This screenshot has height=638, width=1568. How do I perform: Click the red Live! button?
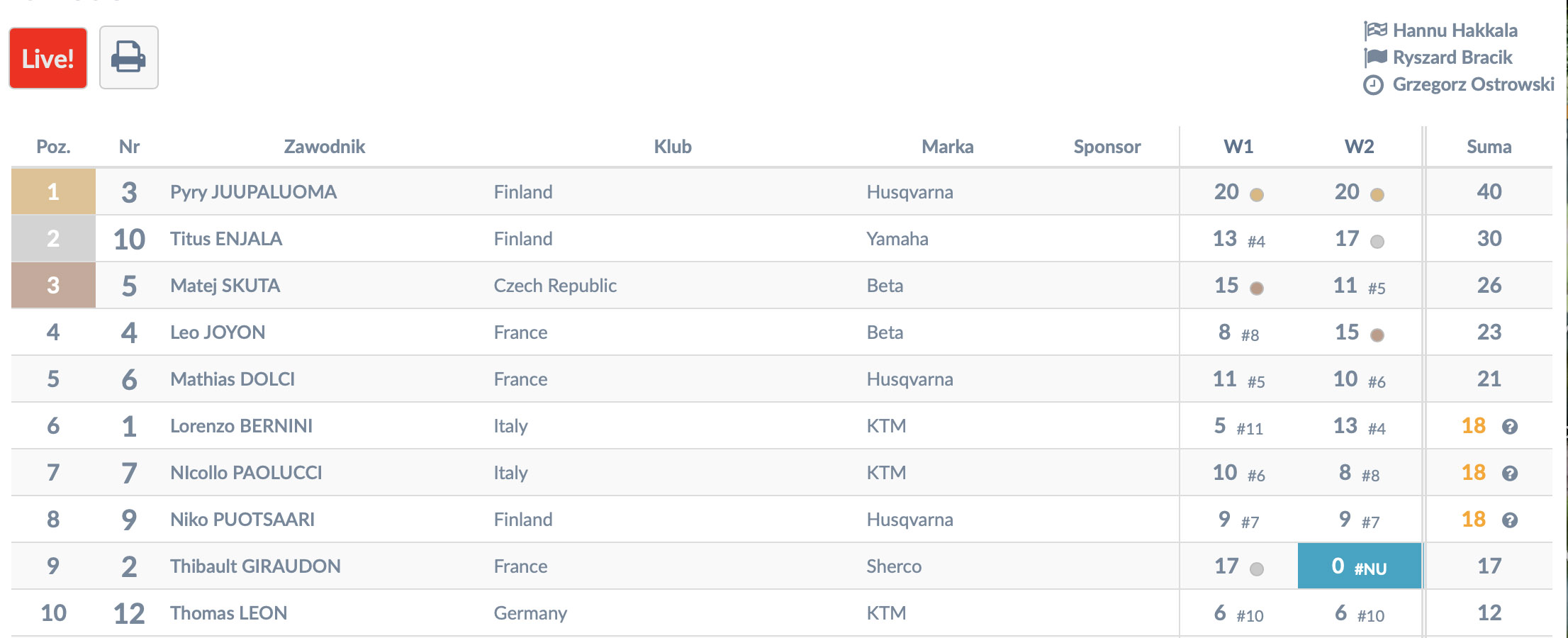48,58
